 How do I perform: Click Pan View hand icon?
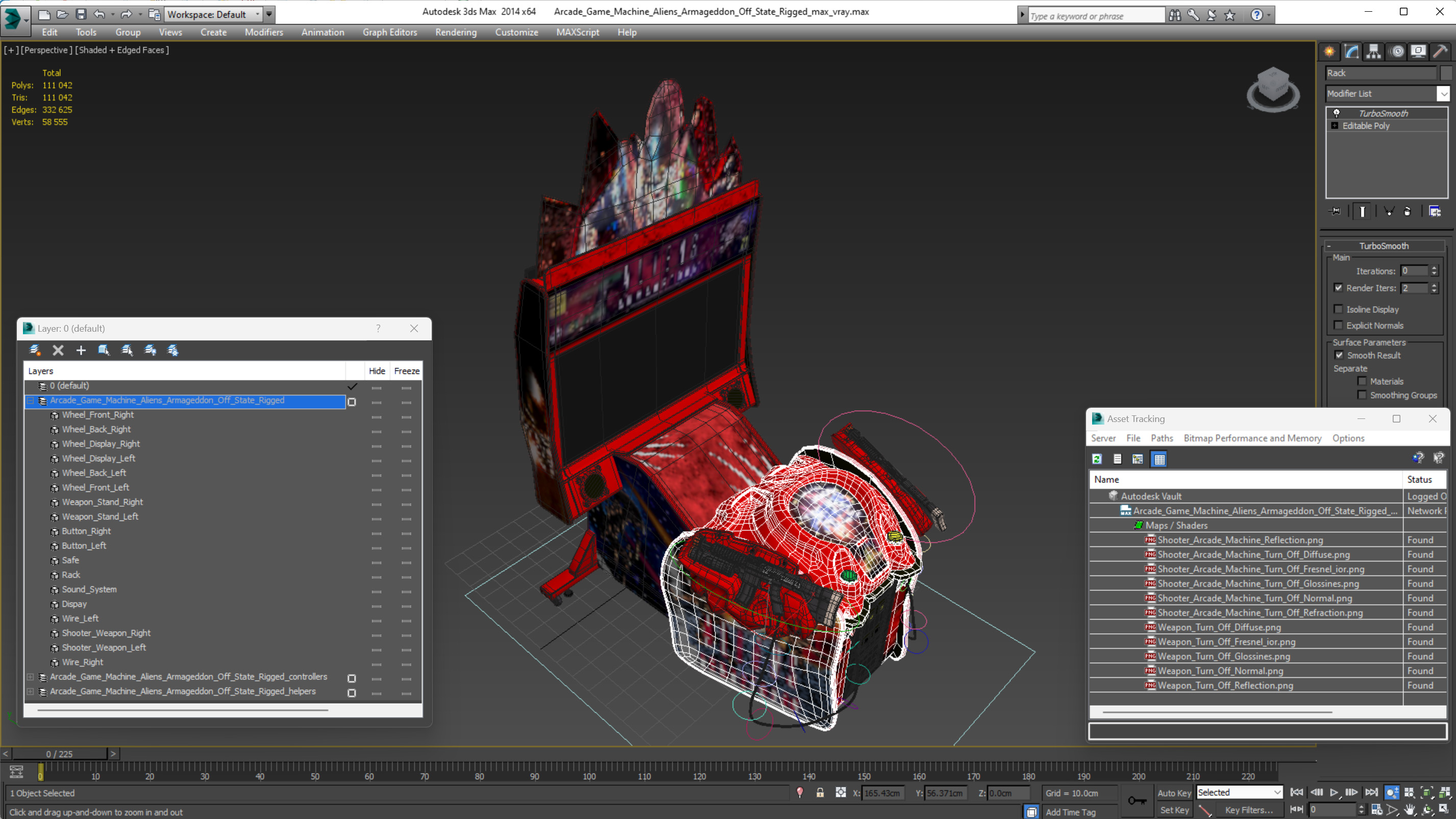click(1410, 809)
